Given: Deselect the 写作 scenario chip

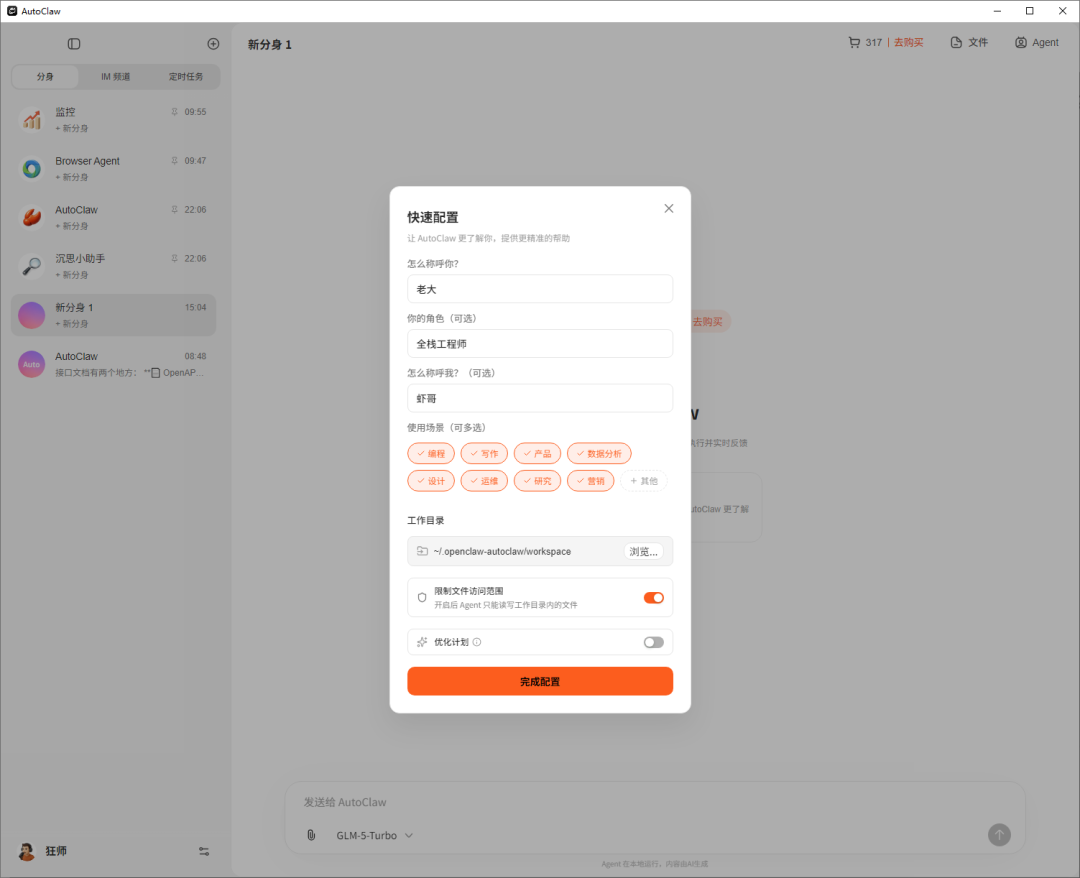Looking at the screenshot, I should coord(484,454).
